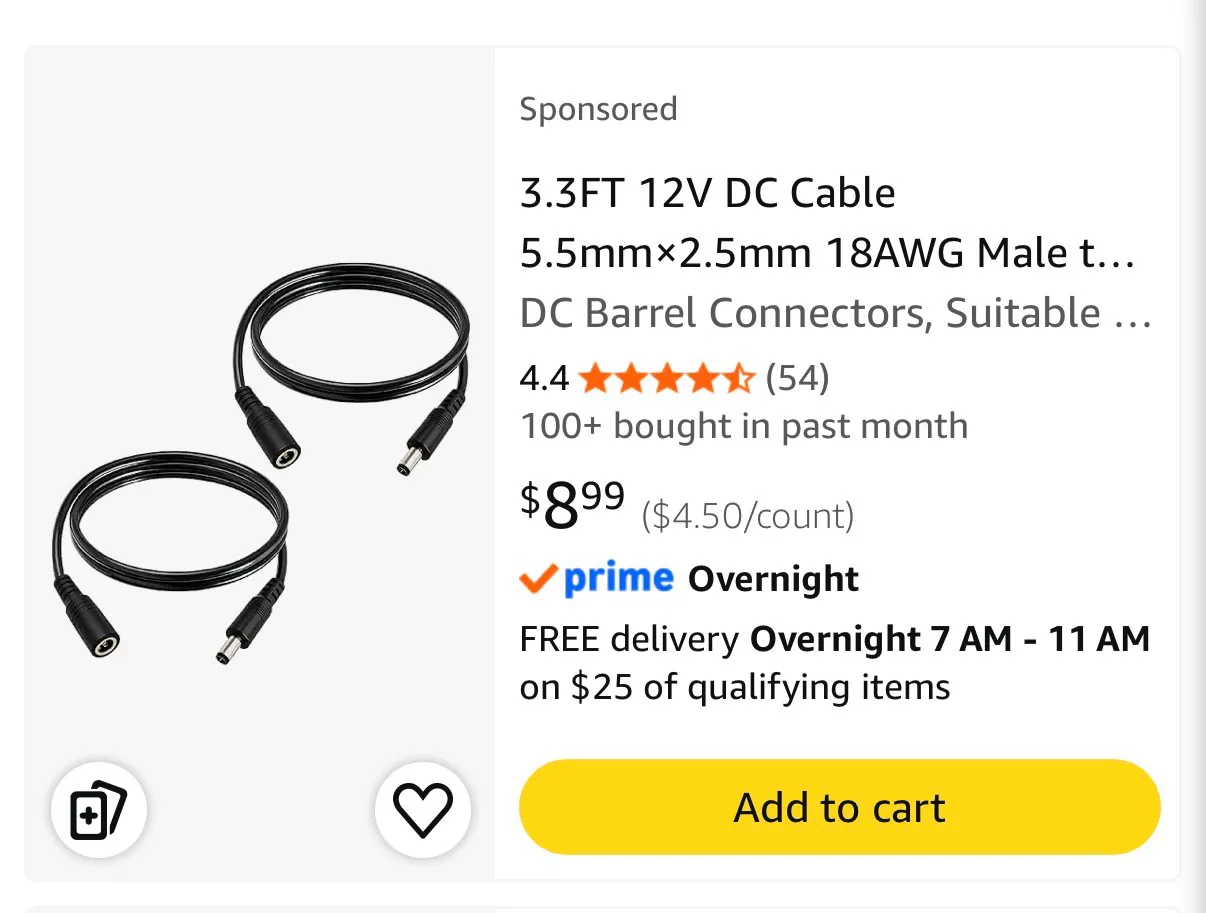Click the $8.99 price
1206x913 pixels.
[572, 506]
